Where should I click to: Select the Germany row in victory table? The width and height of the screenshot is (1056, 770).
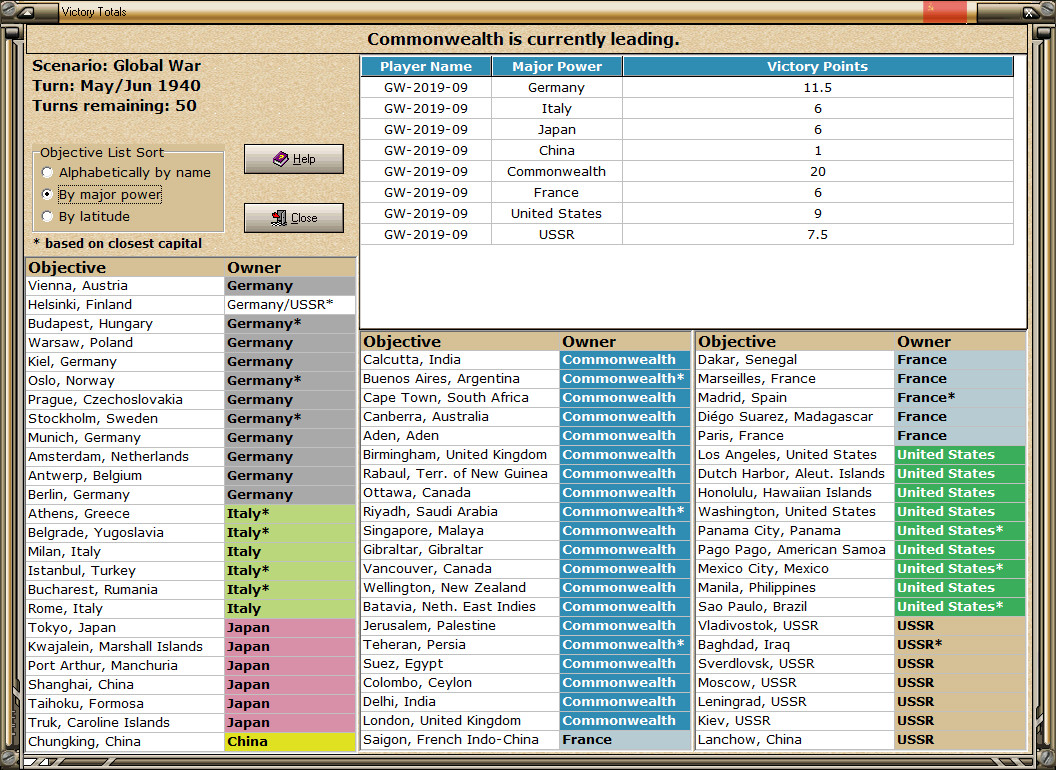click(x=687, y=88)
